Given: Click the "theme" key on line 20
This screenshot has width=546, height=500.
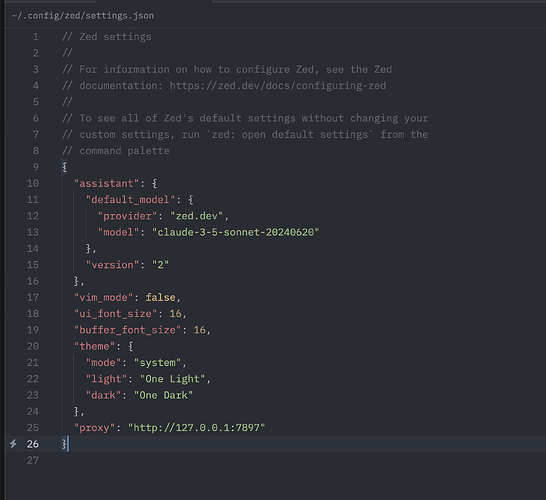Looking at the screenshot, I should [94, 346].
